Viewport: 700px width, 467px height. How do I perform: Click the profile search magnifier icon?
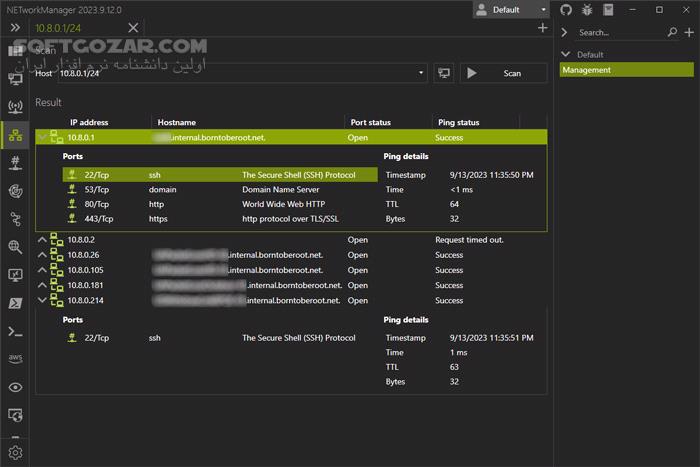[672, 33]
